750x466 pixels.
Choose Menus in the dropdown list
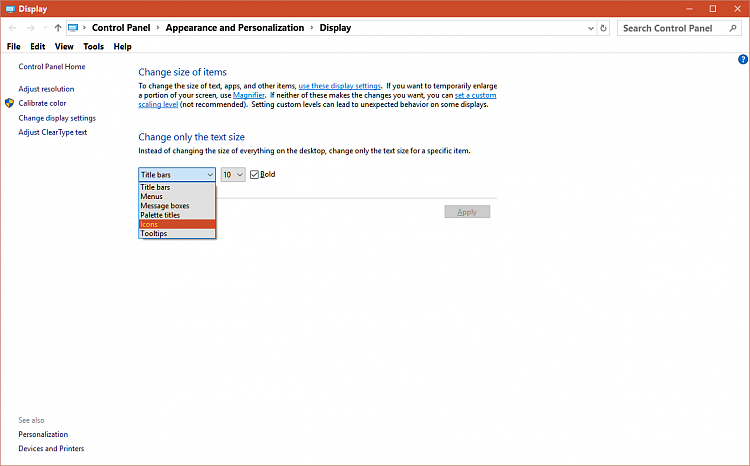(x=177, y=196)
